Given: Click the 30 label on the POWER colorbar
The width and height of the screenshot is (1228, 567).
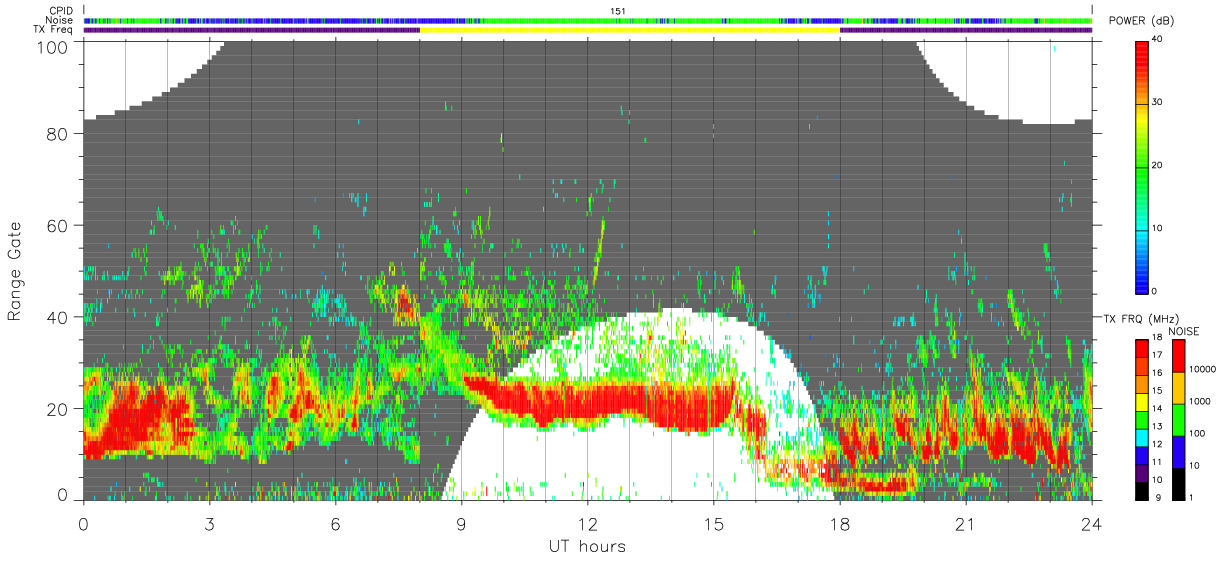Looking at the screenshot, I should [1158, 103].
